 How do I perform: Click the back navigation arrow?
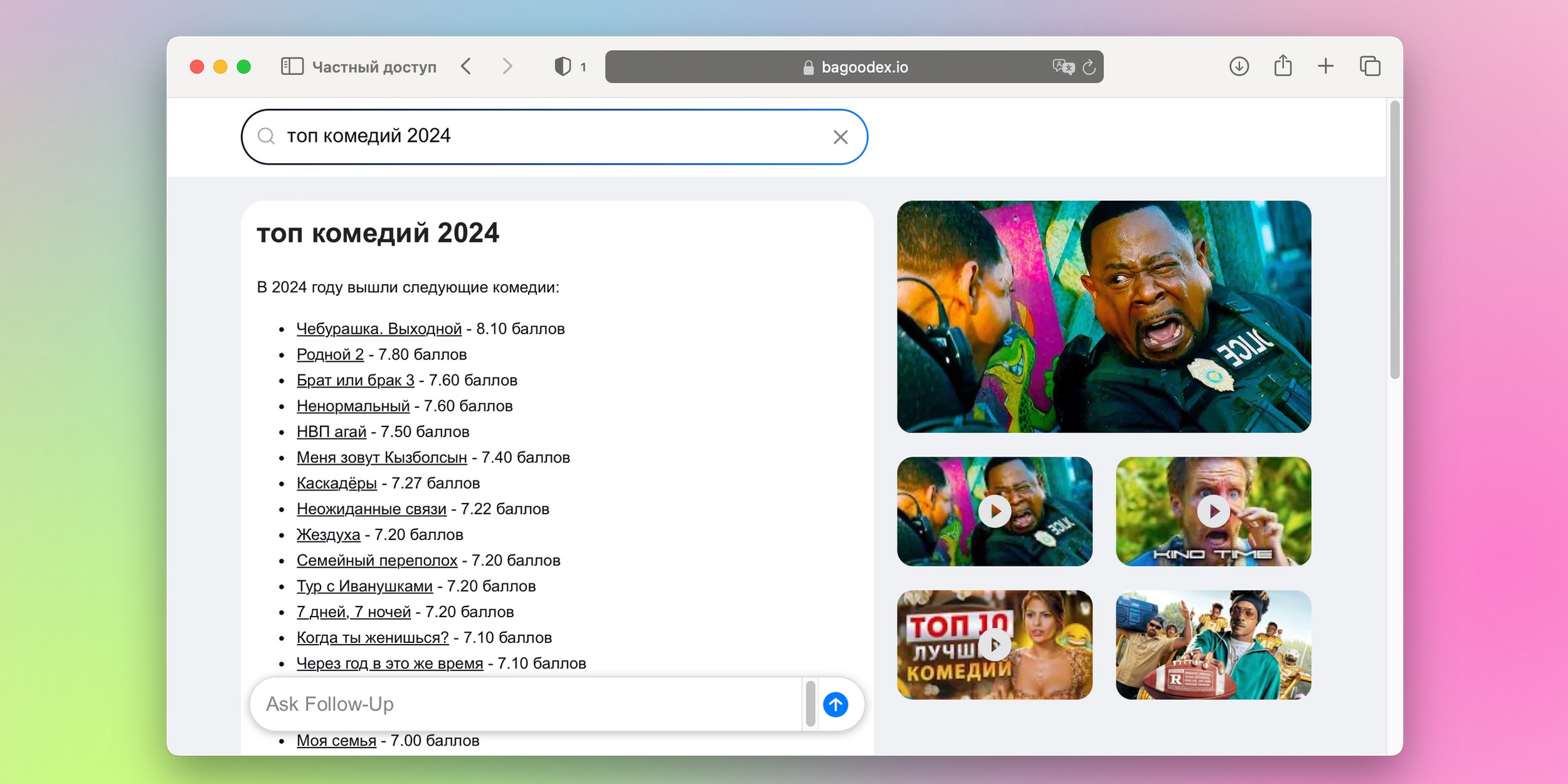click(x=467, y=67)
